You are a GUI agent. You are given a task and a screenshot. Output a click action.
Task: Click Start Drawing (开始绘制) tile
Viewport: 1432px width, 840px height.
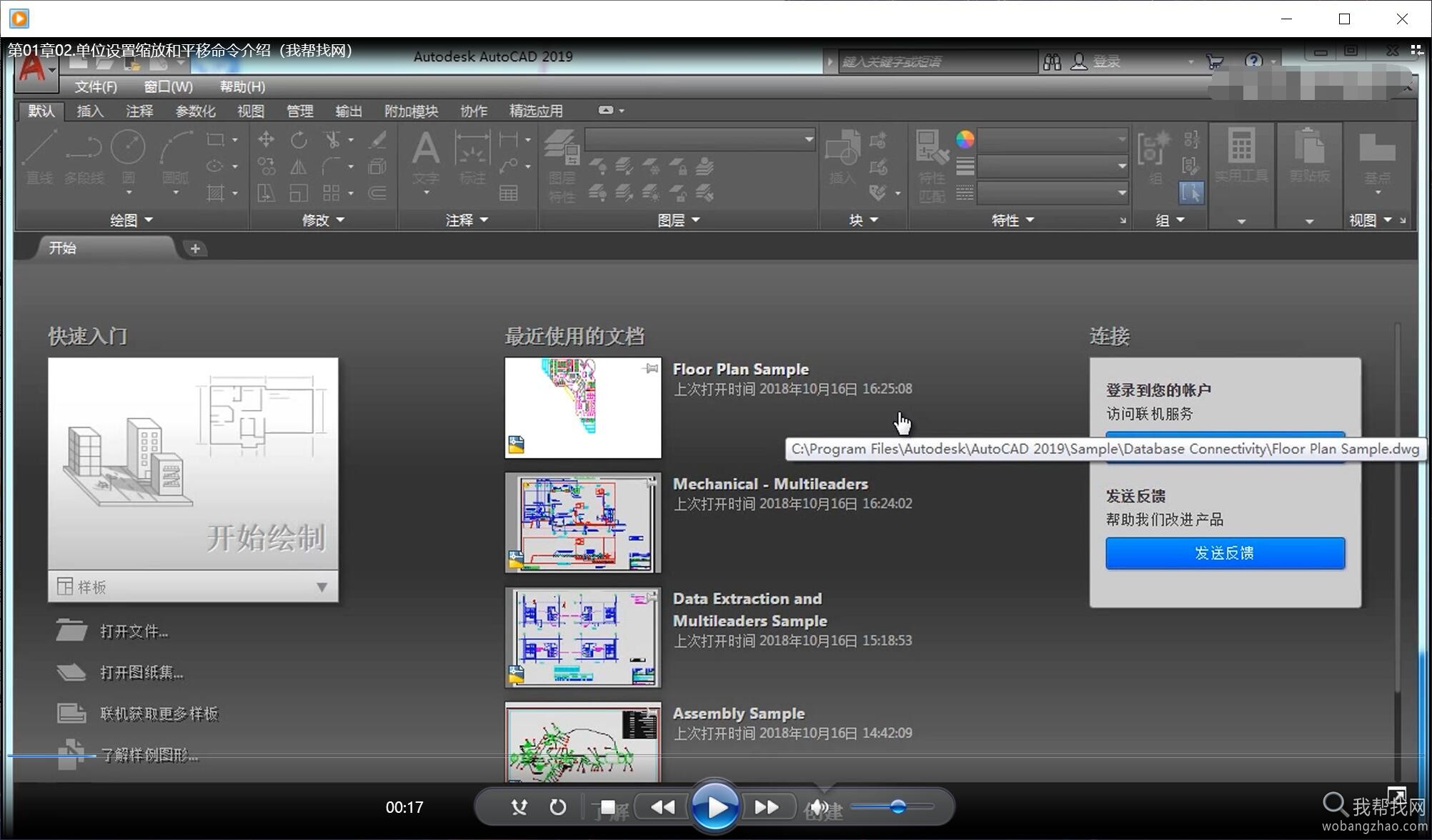point(193,463)
